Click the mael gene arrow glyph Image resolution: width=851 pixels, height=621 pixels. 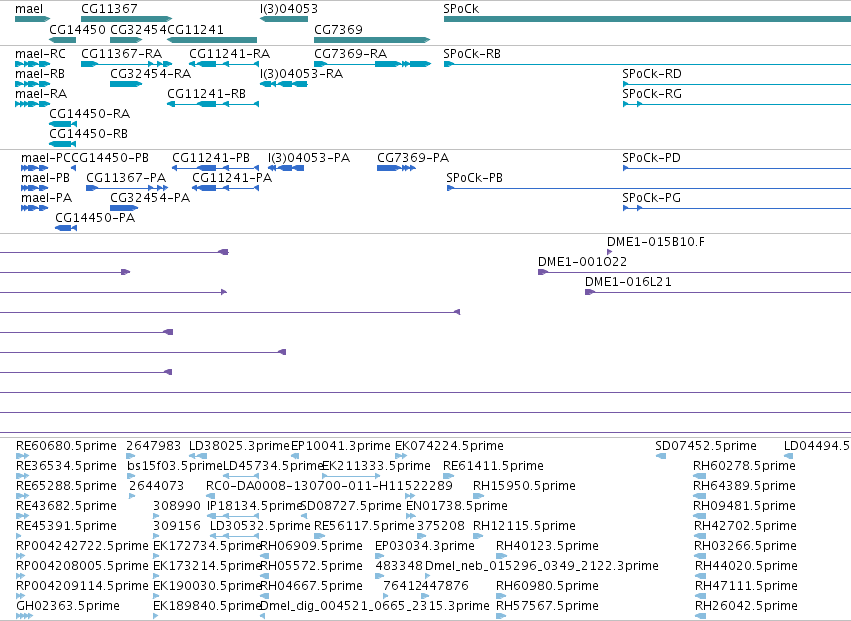click(x=33, y=20)
